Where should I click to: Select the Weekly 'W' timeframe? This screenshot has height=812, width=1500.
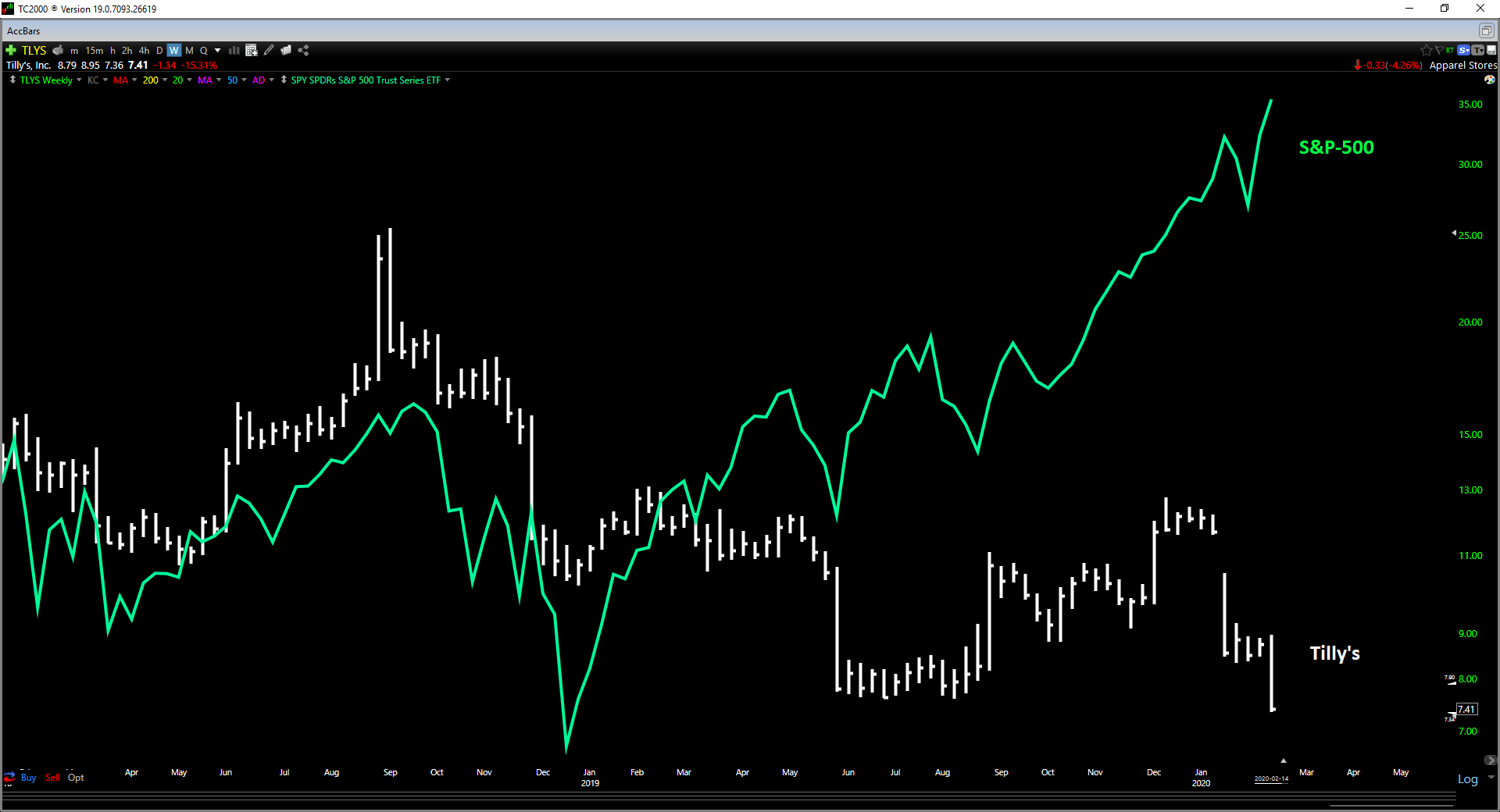click(x=174, y=50)
